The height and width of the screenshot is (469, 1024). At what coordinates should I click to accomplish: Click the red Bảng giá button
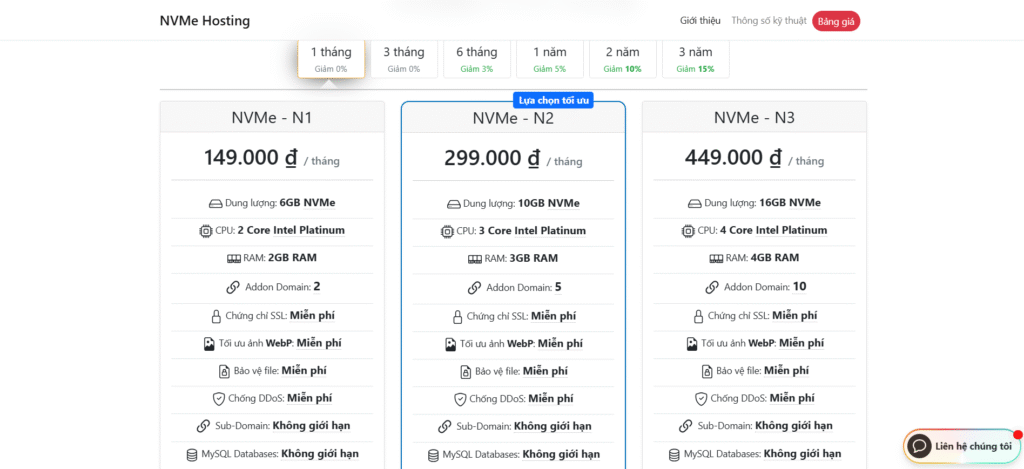[835, 20]
